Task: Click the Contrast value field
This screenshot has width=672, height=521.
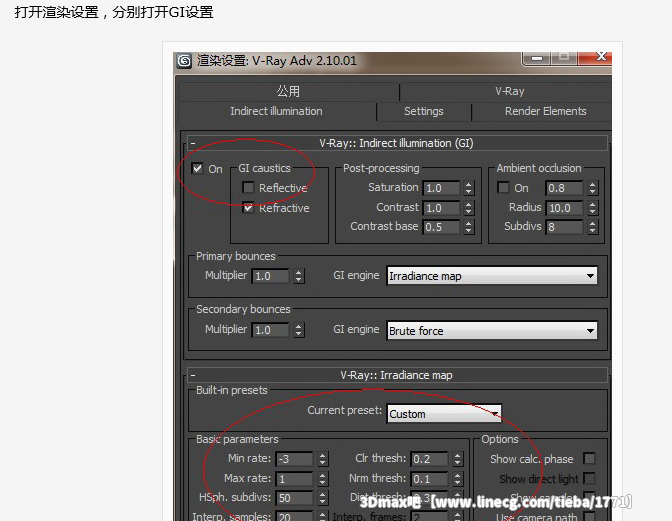Action: pos(441,208)
